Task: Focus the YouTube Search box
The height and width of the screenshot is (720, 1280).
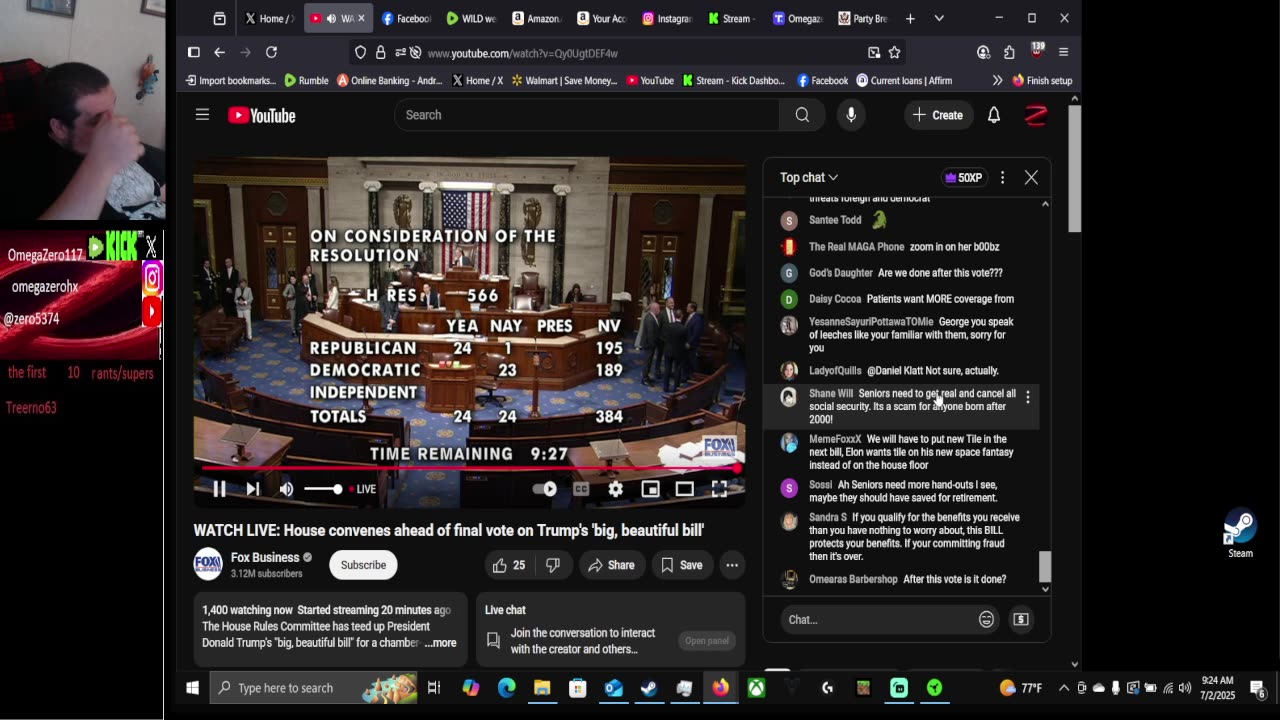Action: point(586,115)
